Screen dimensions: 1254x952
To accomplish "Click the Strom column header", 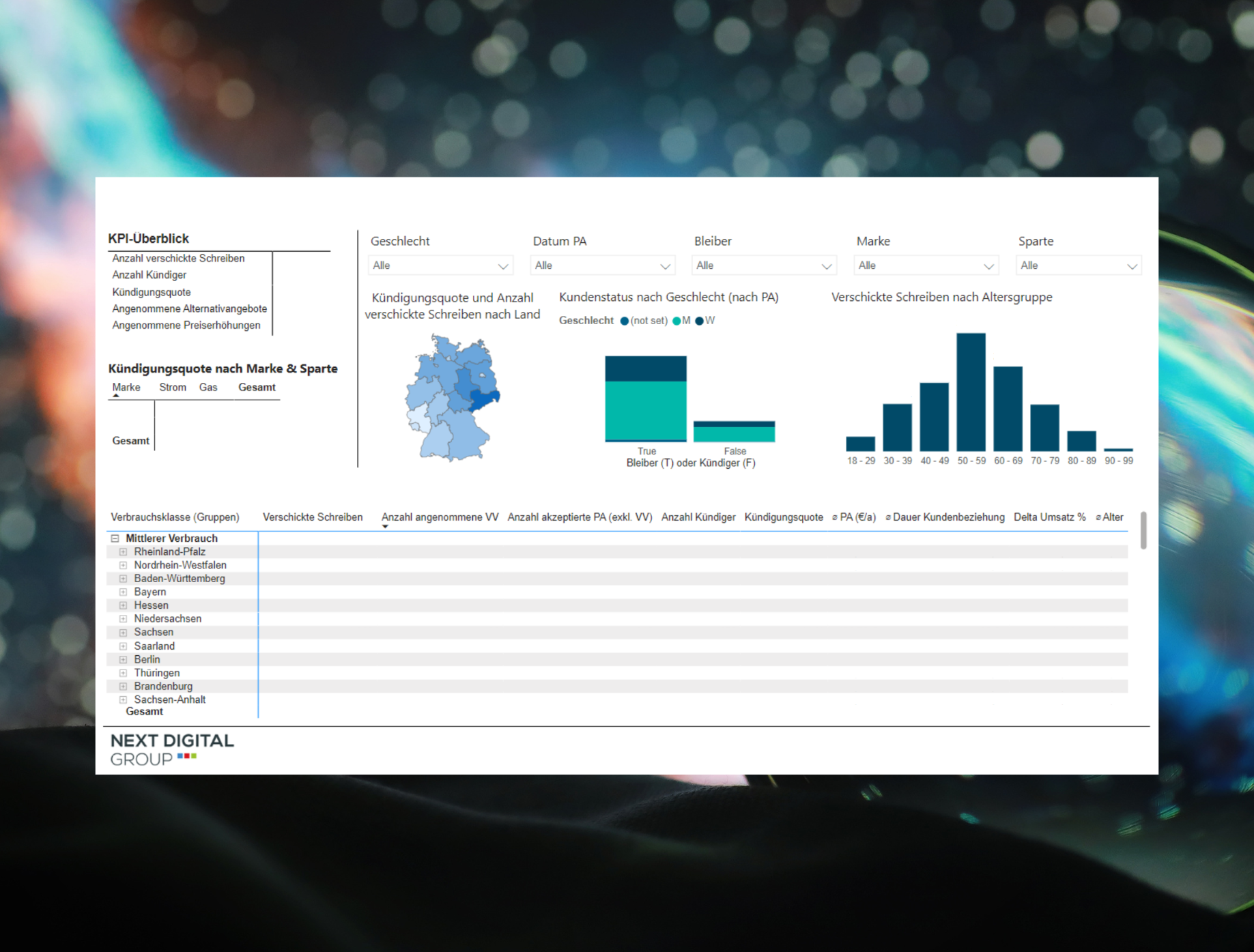I will click(173, 388).
